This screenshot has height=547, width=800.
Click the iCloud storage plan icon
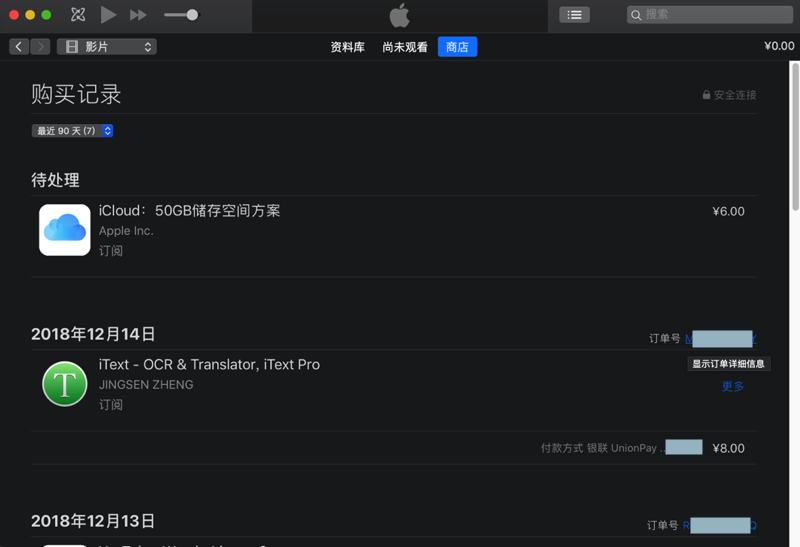pos(65,230)
